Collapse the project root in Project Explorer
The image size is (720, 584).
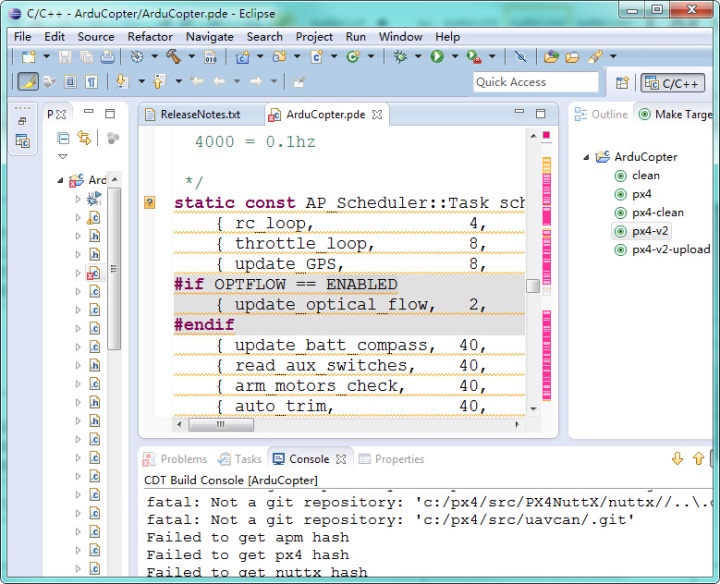point(60,180)
